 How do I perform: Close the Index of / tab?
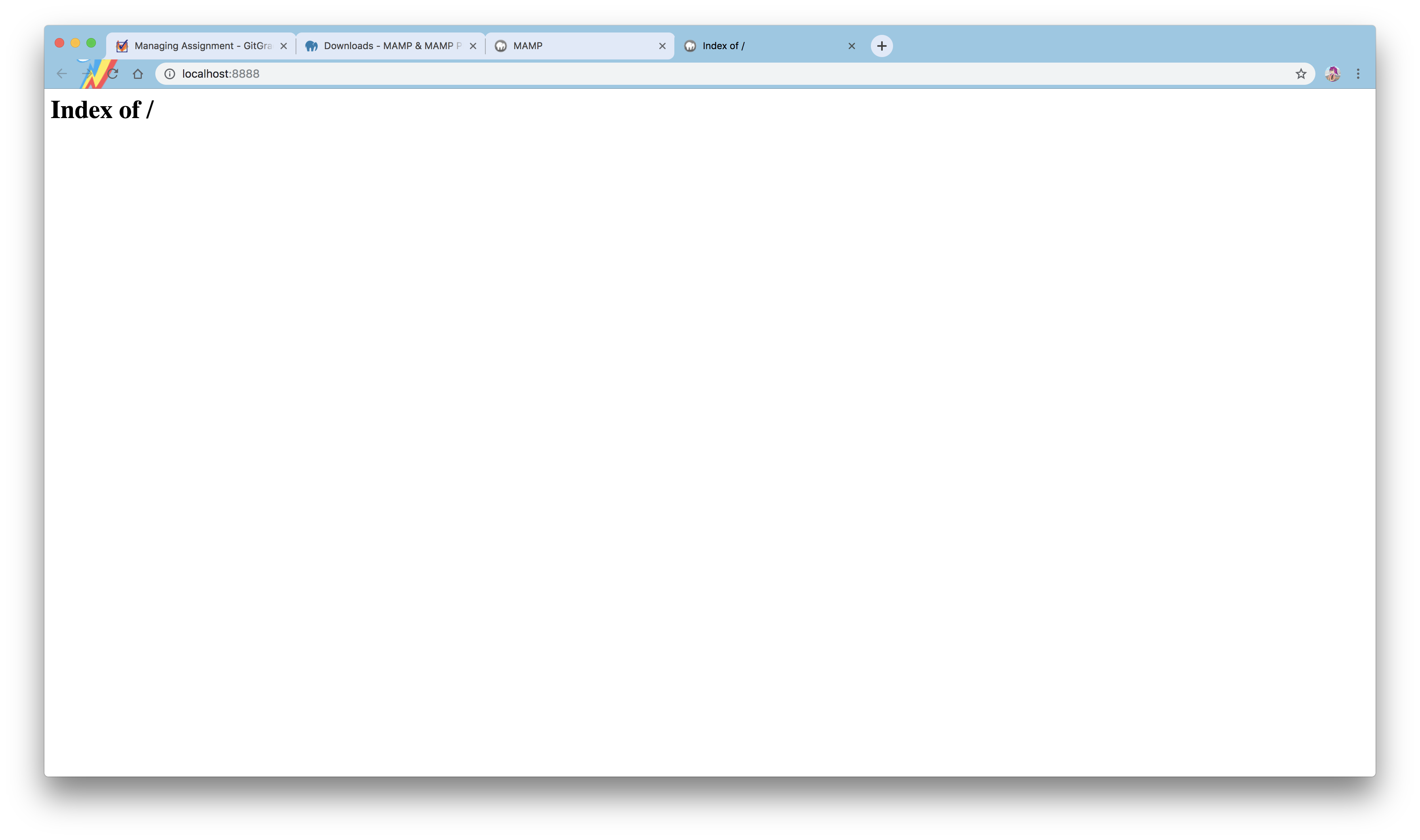(851, 46)
